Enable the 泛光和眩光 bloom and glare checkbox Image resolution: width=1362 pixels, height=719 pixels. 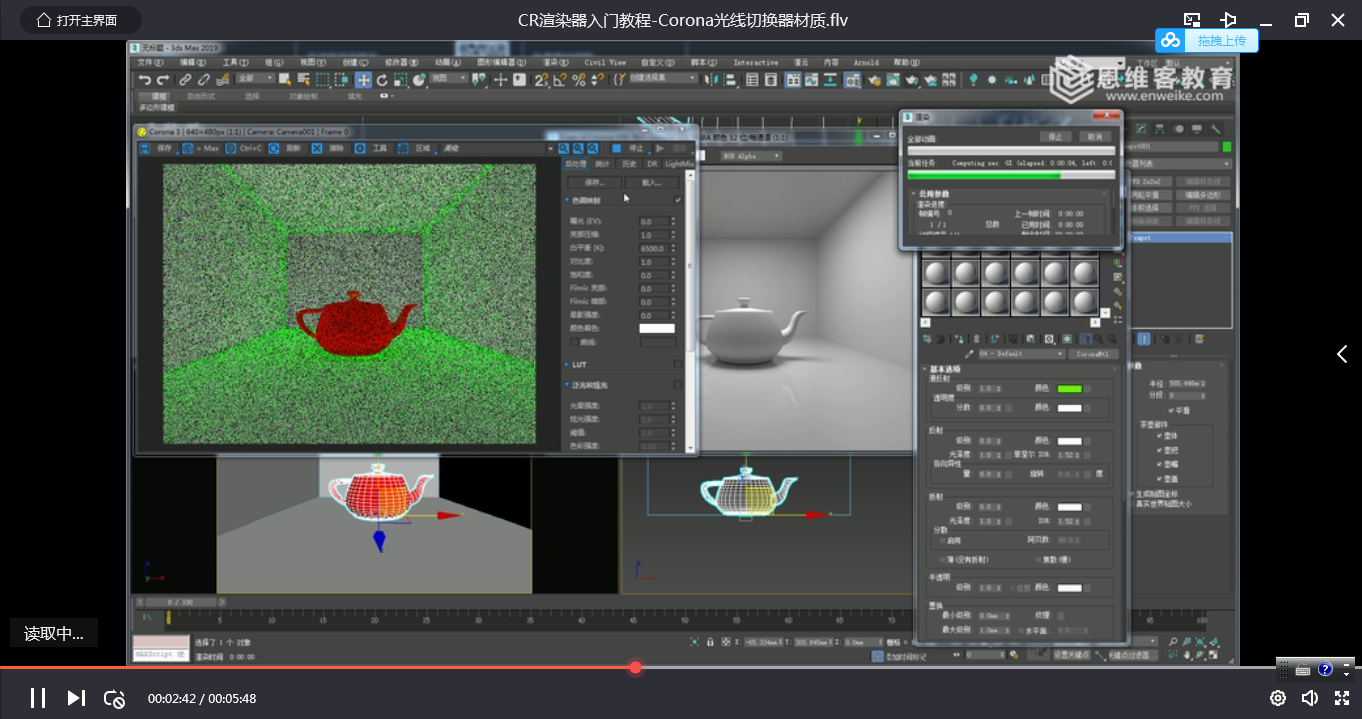678,385
